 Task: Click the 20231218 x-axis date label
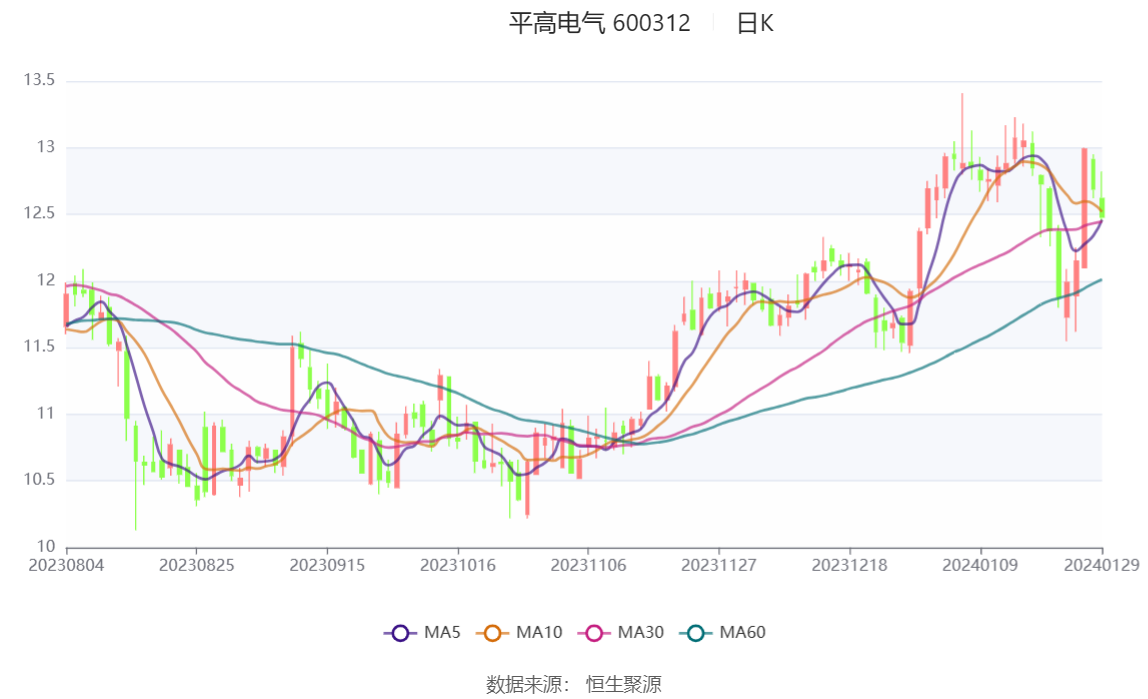click(x=849, y=565)
